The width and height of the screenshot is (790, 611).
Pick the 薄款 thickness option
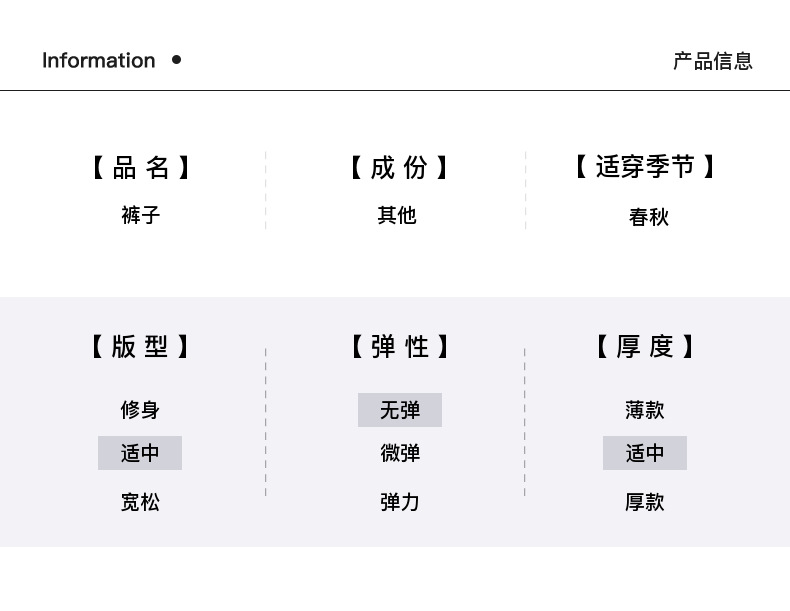645,410
